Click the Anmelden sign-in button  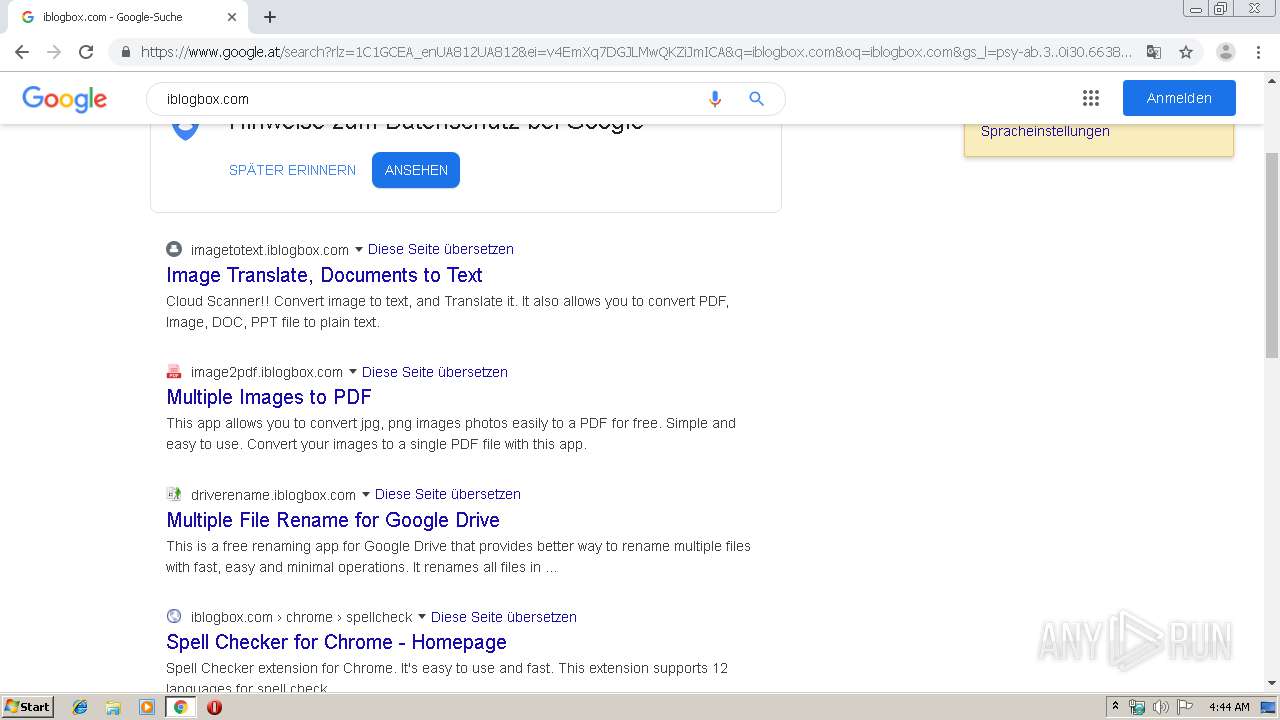[x=1179, y=98]
